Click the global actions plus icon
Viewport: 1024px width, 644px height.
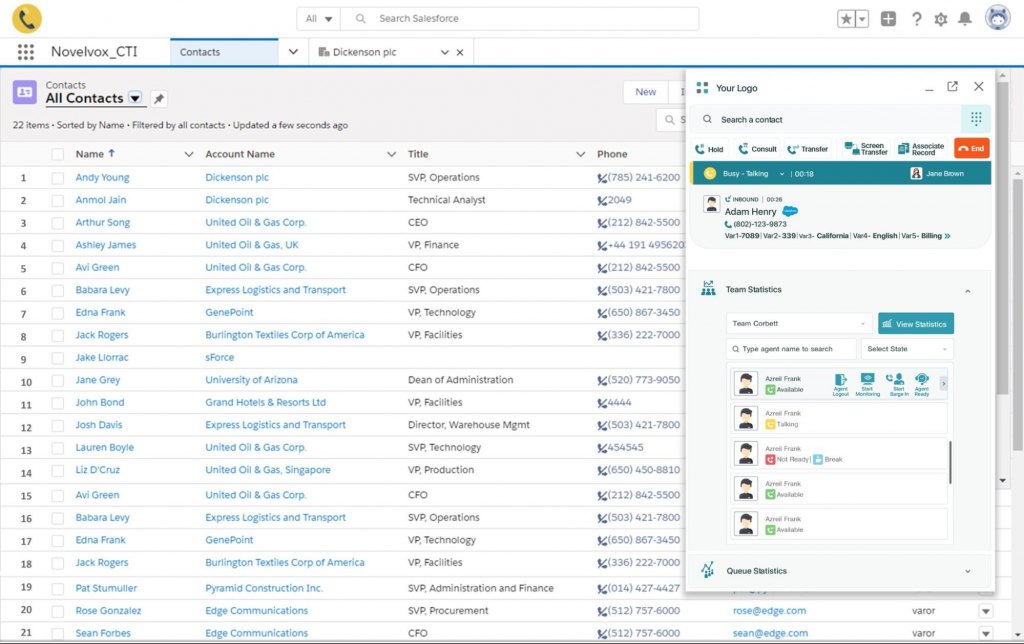[888, 19]
